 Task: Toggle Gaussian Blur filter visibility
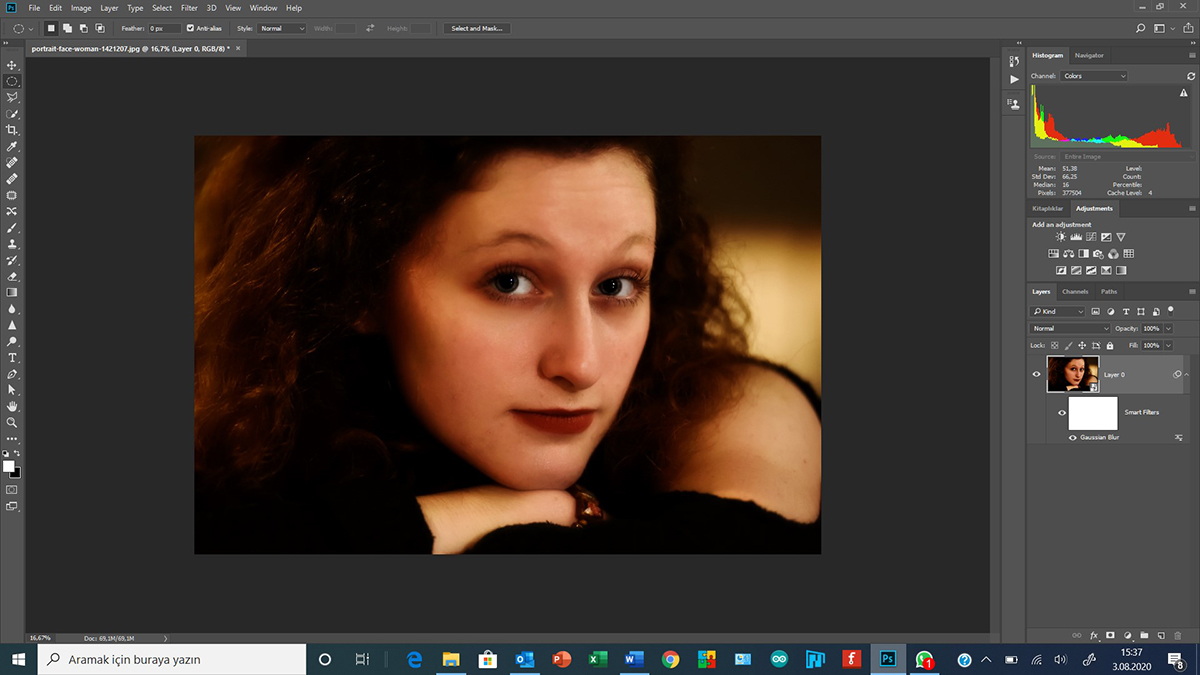[1073, 438]
